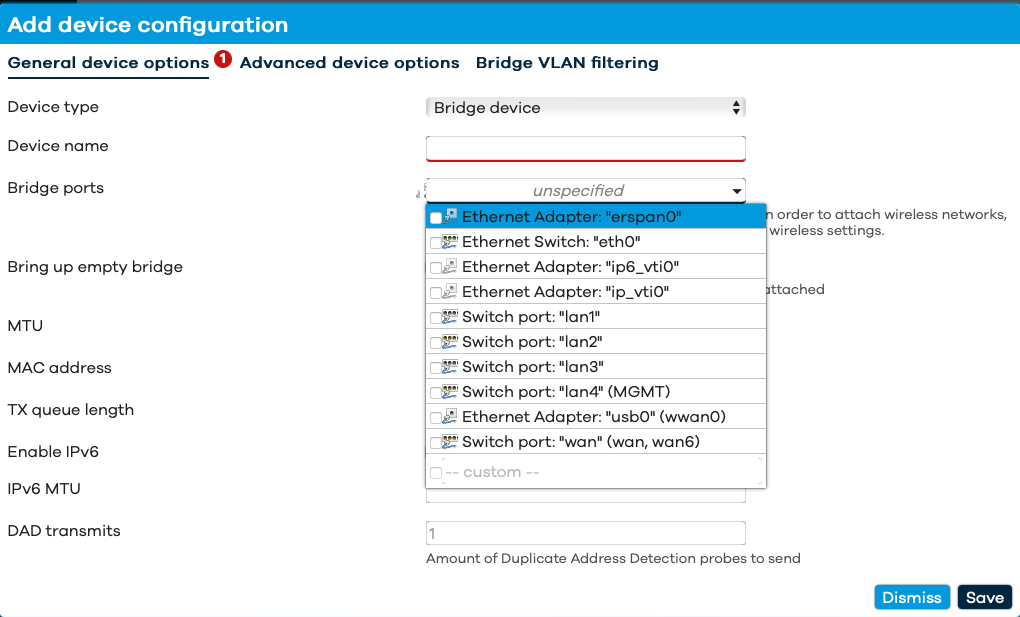This screenshot has height=617, width=1020.
Task: Click the wan switch port icon
Action: tap(450, 441)
